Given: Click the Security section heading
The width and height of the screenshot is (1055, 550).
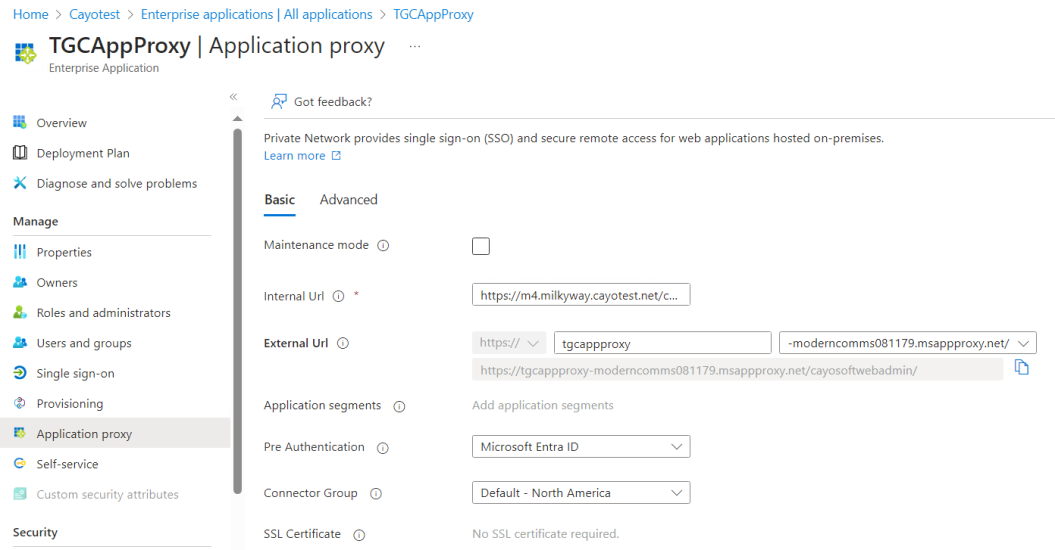Looking at the screenshot, I should tap(35, 532).
